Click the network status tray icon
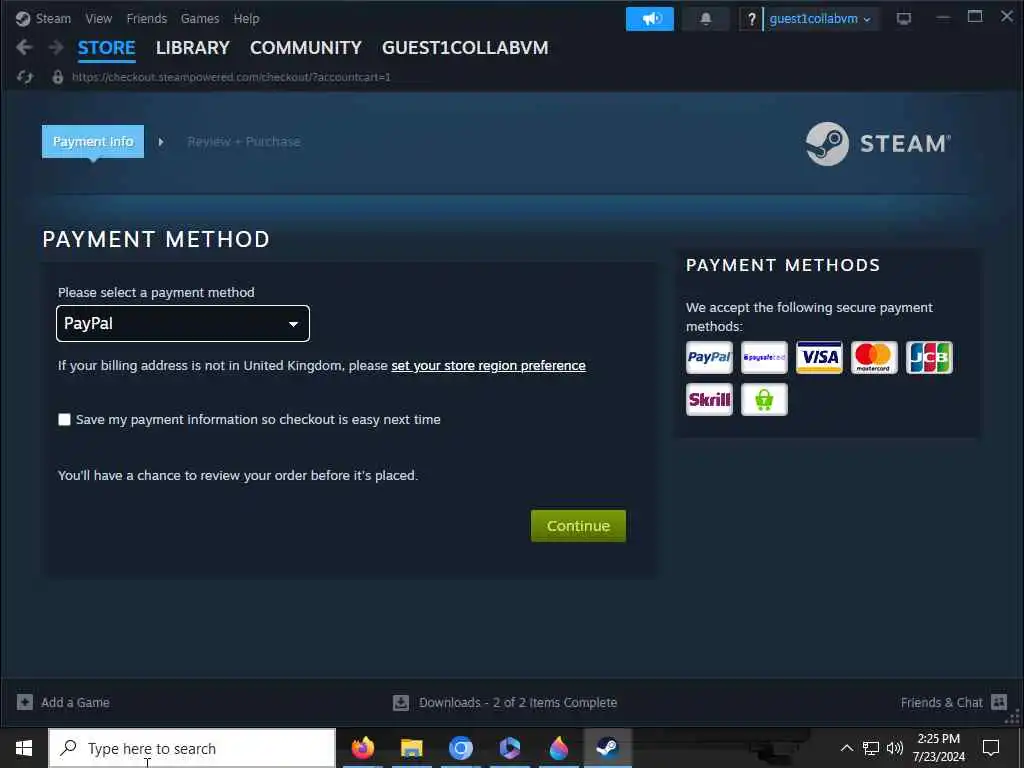Viewport: 1024px width, 768px height. pos(871,748)
